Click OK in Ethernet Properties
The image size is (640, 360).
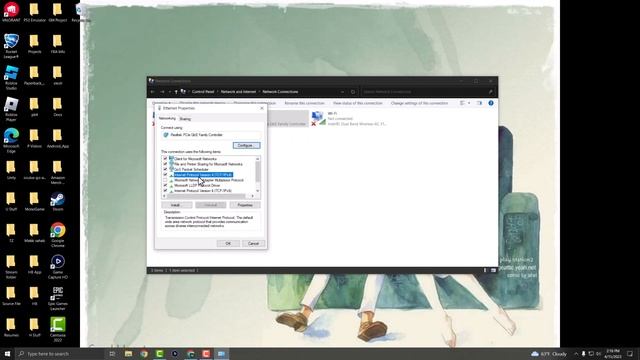228,243
